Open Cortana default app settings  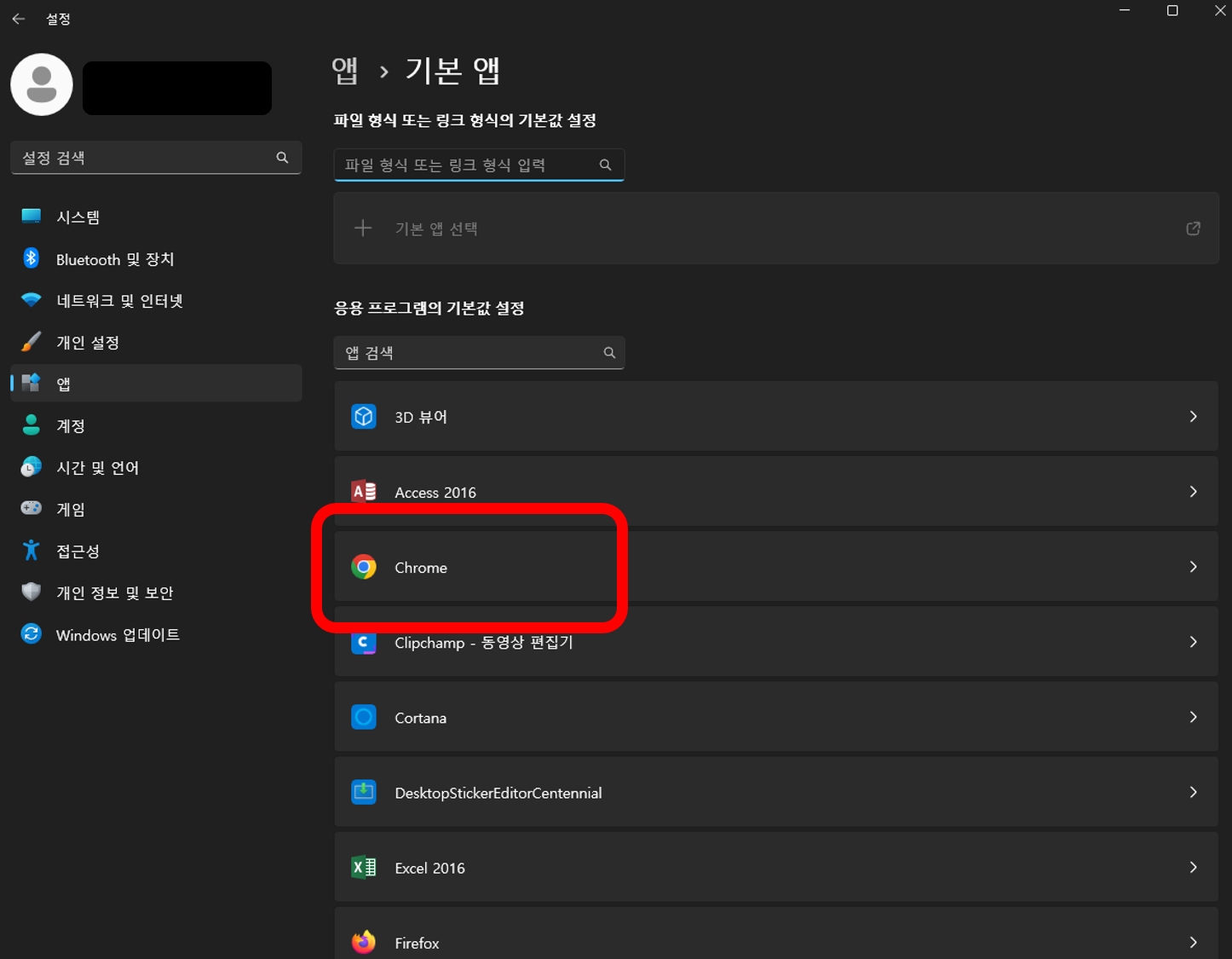click(x=776, y=717)
